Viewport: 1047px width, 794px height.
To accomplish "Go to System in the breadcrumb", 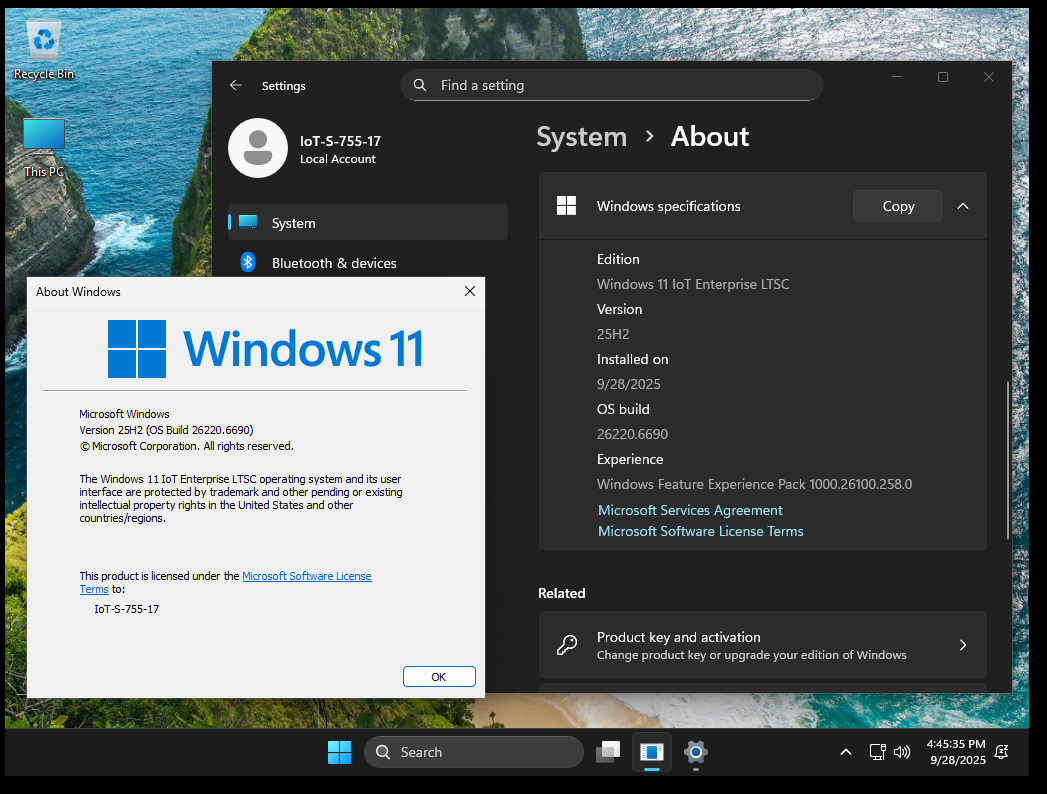I will coord(582,136).
